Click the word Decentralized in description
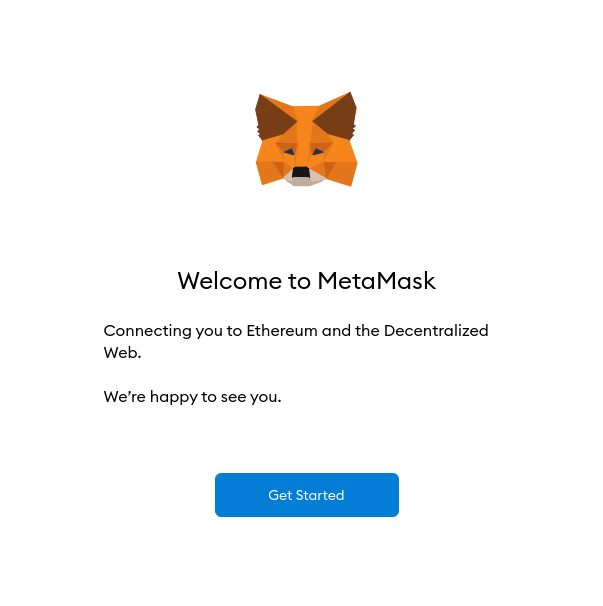The width and height of the screenshot is (603, 606). point(436,331)
